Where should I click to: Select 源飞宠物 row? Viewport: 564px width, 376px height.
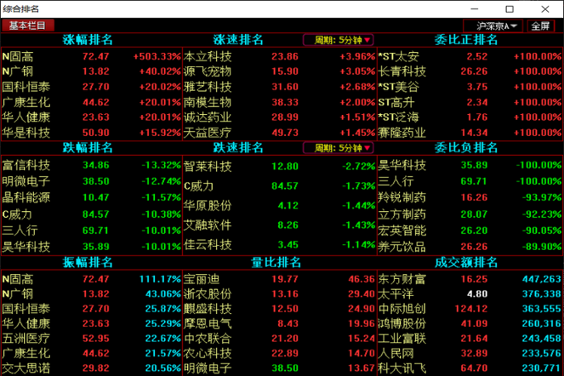pyautogui.click(x=279, y=71)
